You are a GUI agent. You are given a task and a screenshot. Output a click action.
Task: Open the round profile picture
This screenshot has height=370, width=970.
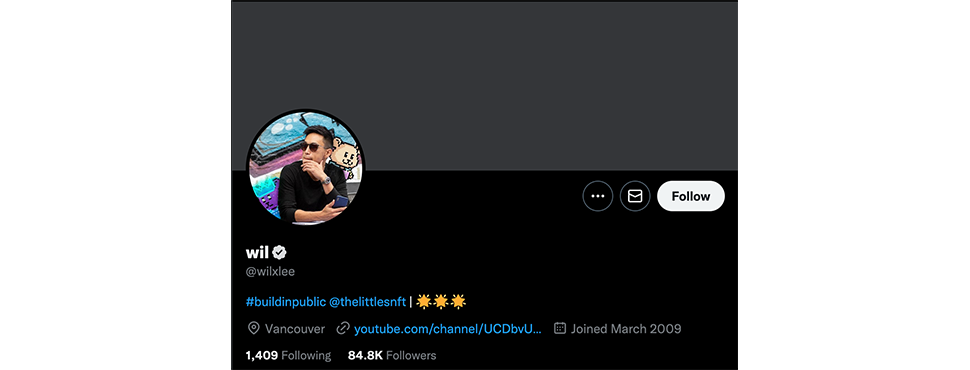(x=306, y=168)
